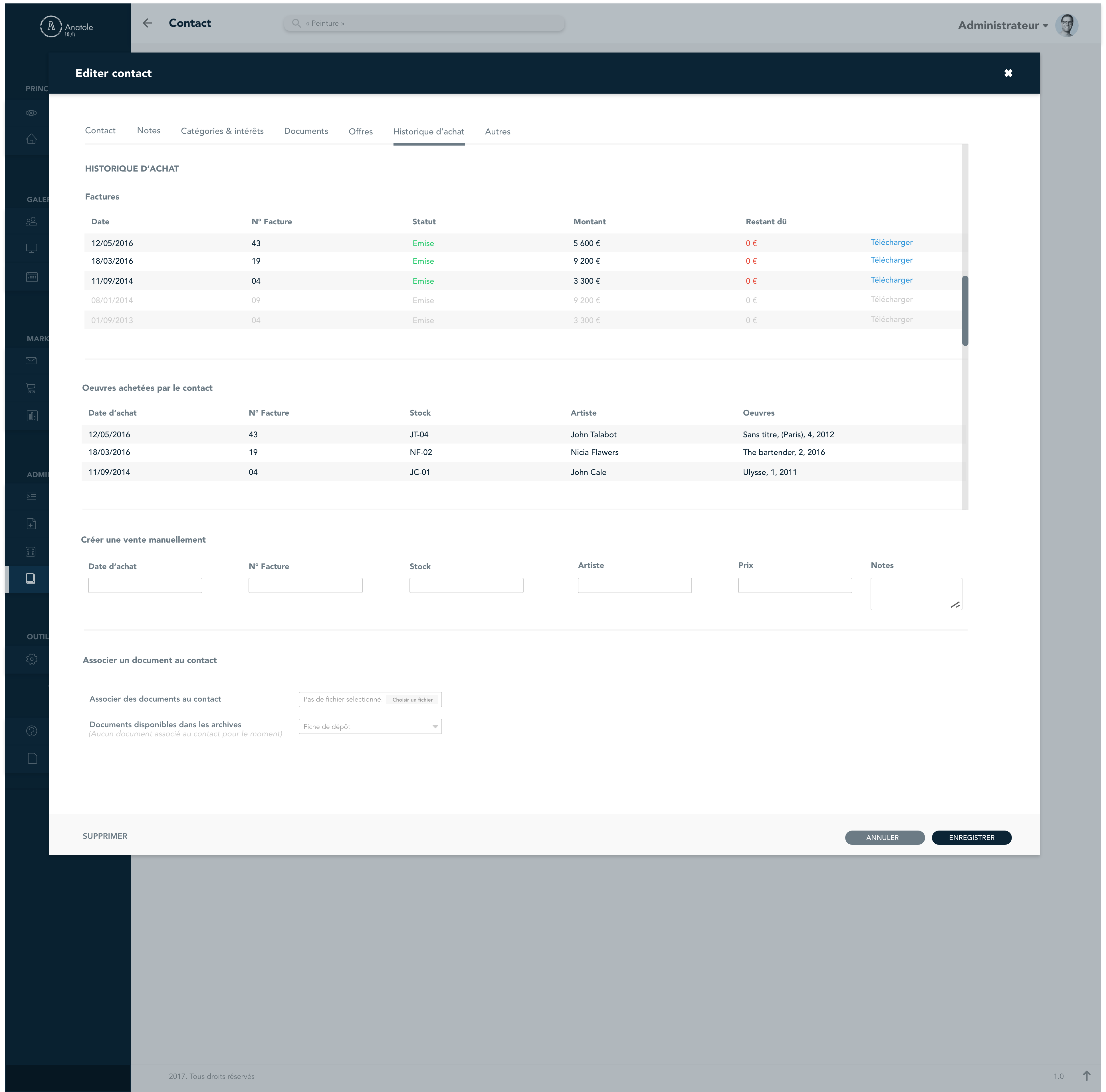Go to the home icon in sidebar
Image resolution: width=1106 pixels, height=1092 pixels.
point(31,139)
